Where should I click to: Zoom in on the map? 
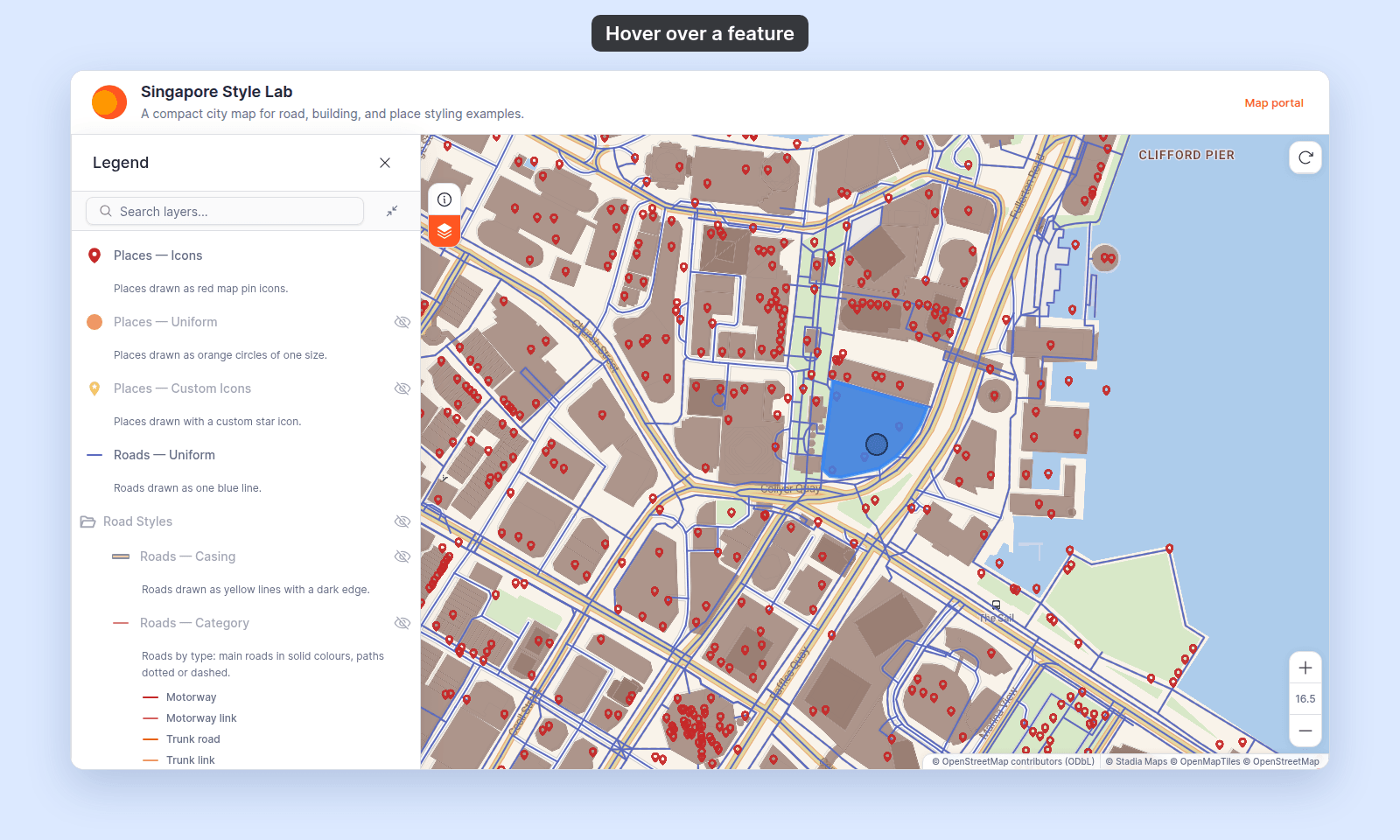[x=1305, y=668]
